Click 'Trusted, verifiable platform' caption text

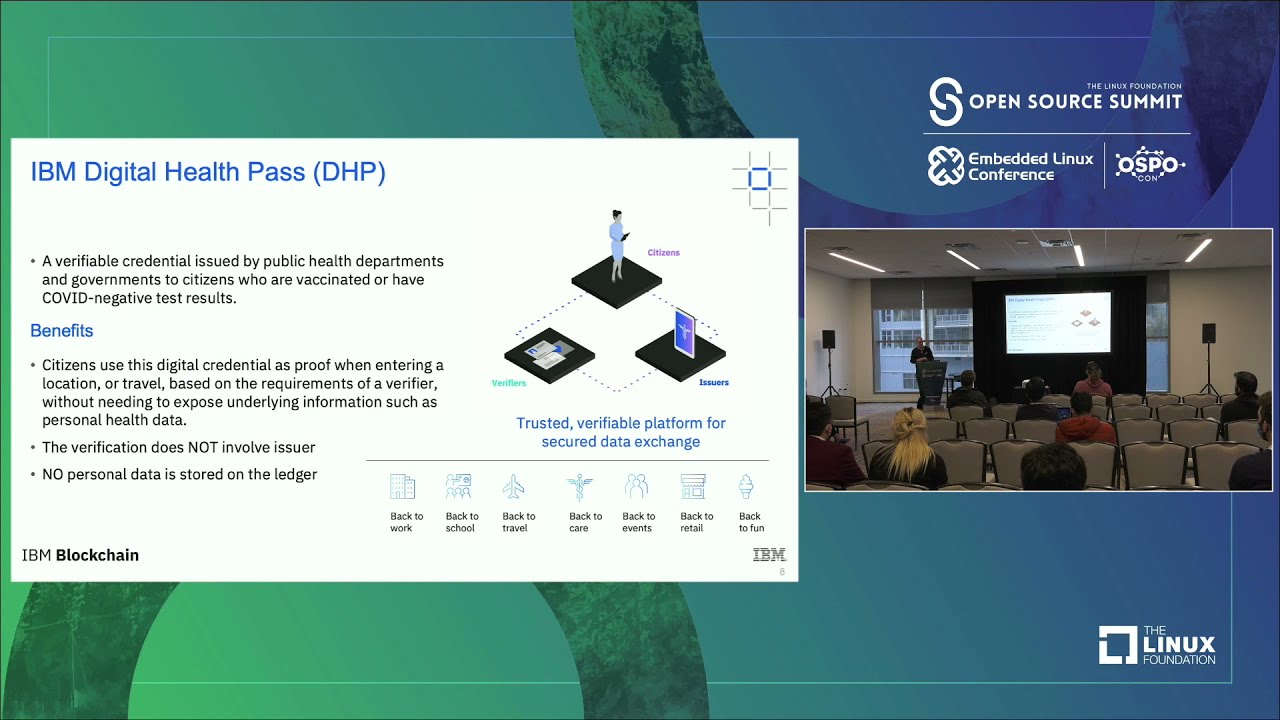pos(621,432)
